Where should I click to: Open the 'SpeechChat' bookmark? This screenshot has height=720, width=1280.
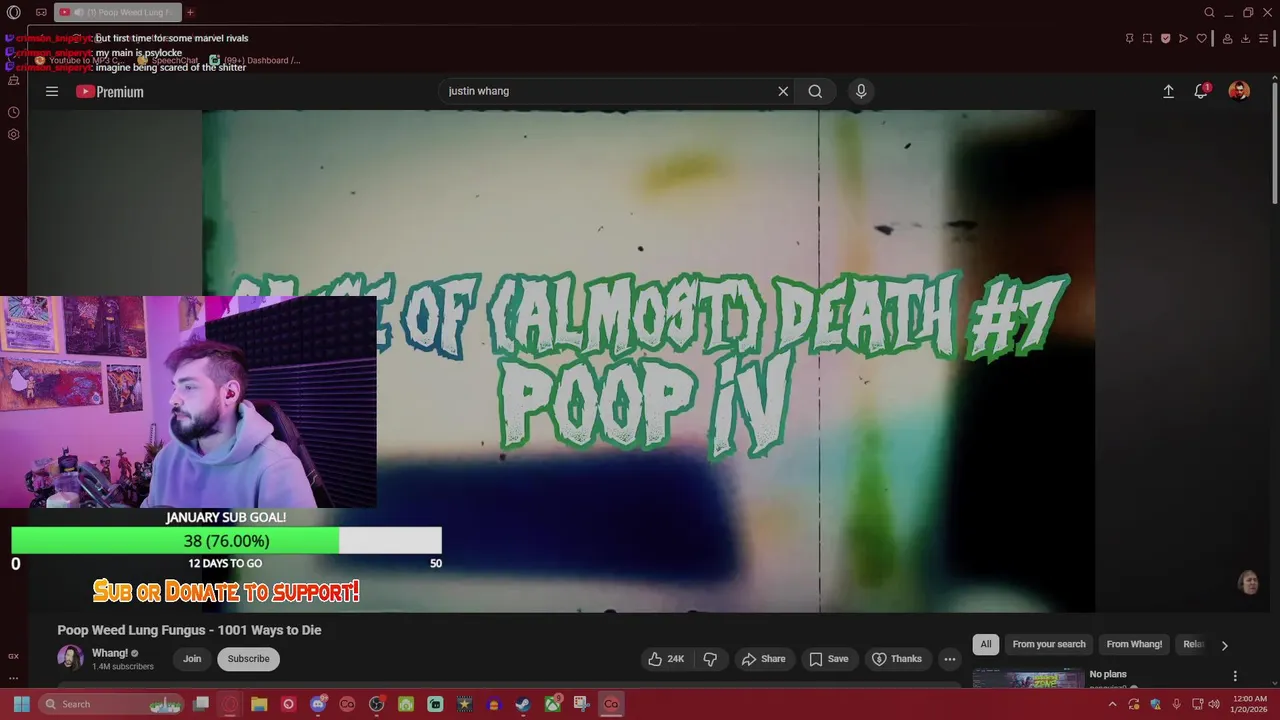click(169, 60)
